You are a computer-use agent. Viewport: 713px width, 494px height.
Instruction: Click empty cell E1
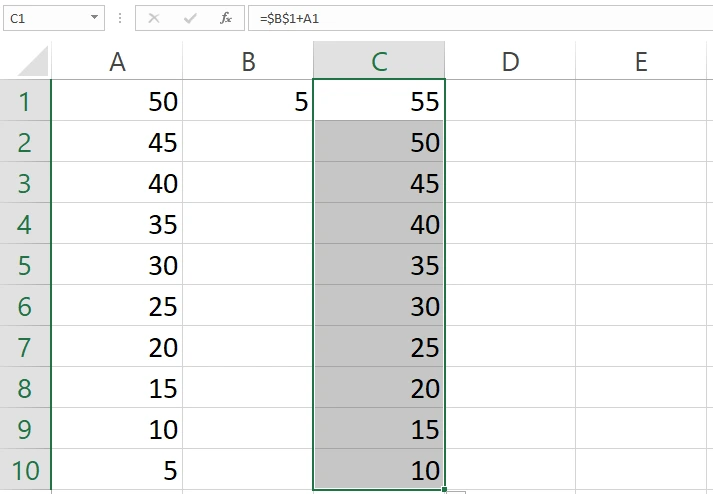[641, 101]
